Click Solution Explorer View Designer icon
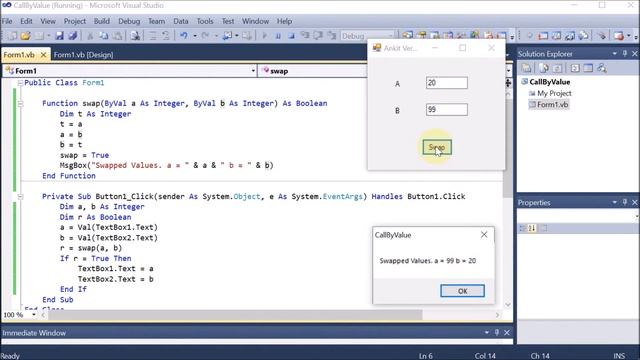Image resolution: width=640 pixels, height=360 pixels. click(x=588, y=68)
